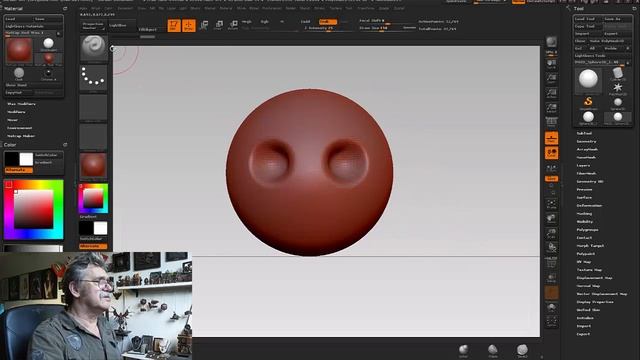Open the Dots stroke type picker
This screenshot has width=640, height=360.
coord(93,78)
